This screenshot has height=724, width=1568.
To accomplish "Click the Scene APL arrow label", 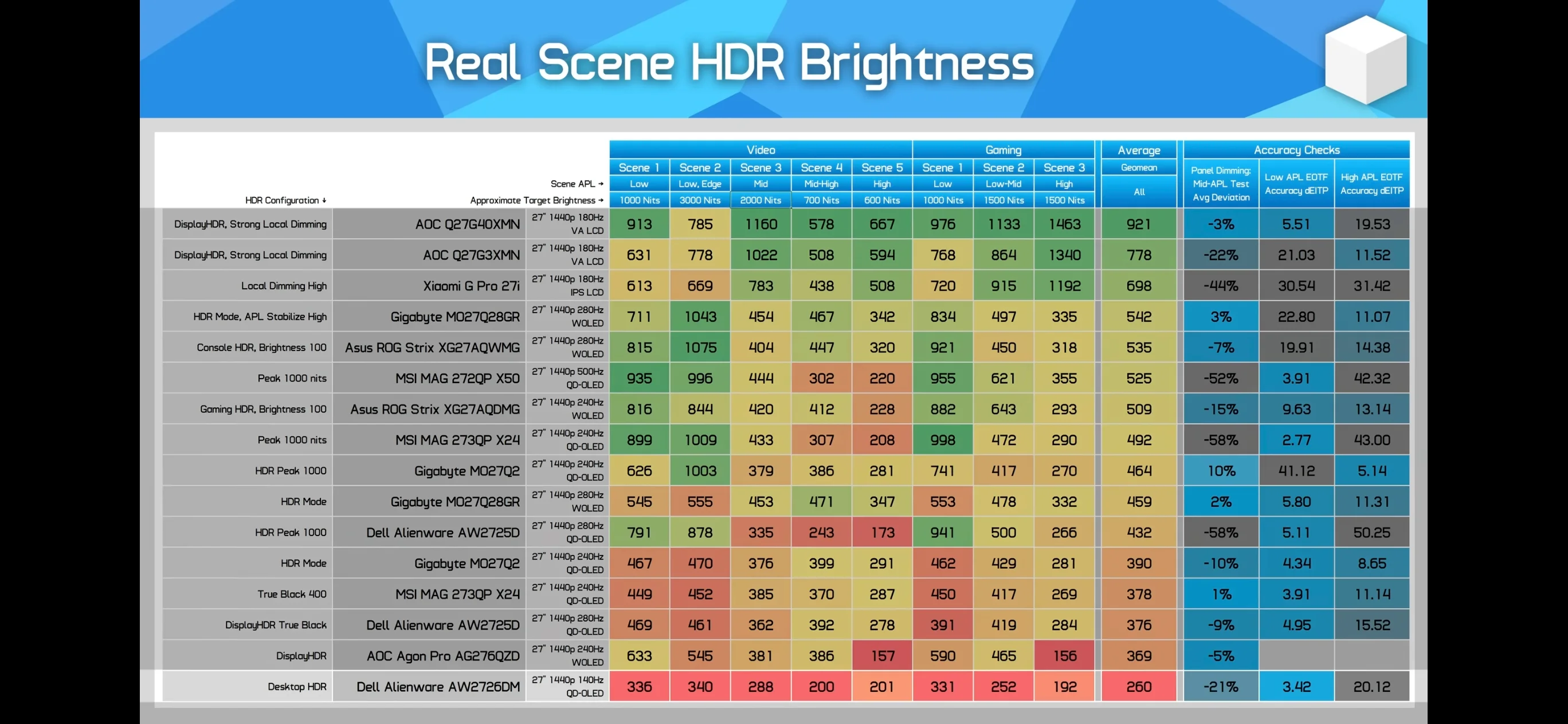I will pyautogui.click(x=577, y=184).
